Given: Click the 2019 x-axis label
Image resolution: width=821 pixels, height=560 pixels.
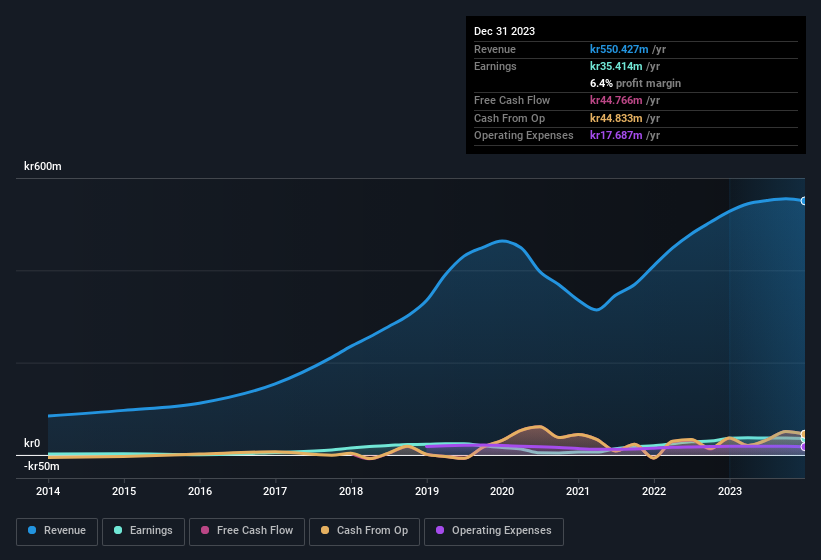Looking at the screenshot, I should click(x=427, y=491).
